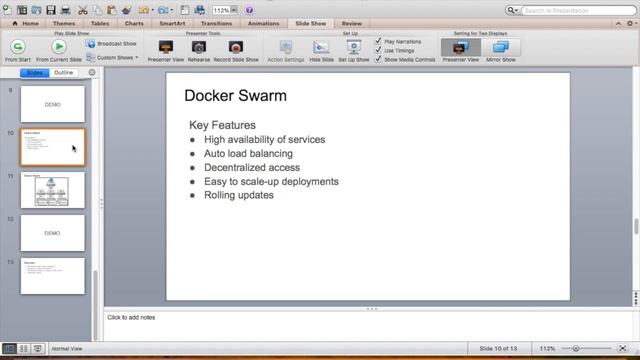Switch to the Charts tab

[x=134, y=24]
